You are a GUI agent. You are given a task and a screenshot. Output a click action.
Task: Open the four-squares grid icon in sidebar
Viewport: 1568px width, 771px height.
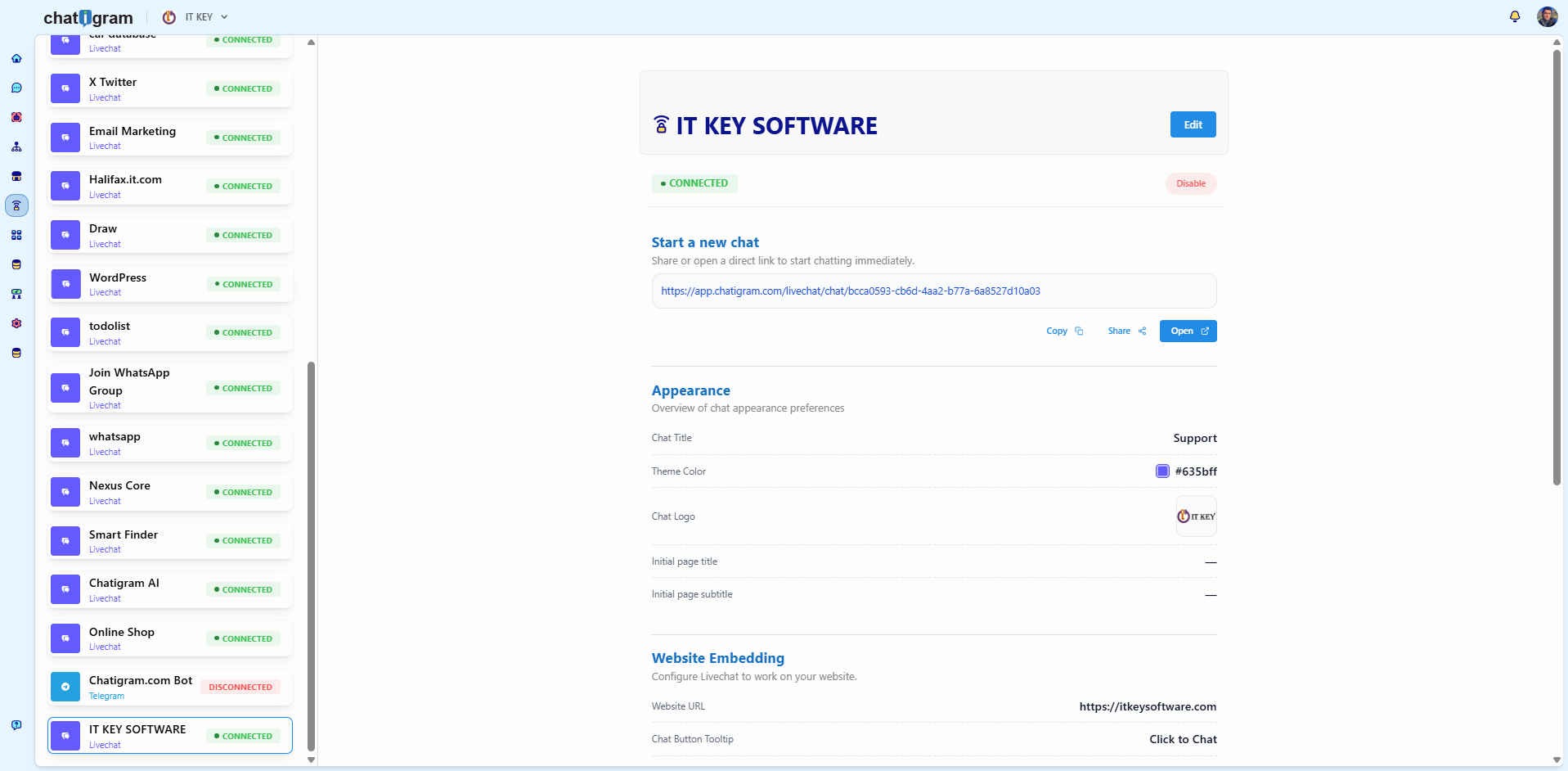point(16,236)
